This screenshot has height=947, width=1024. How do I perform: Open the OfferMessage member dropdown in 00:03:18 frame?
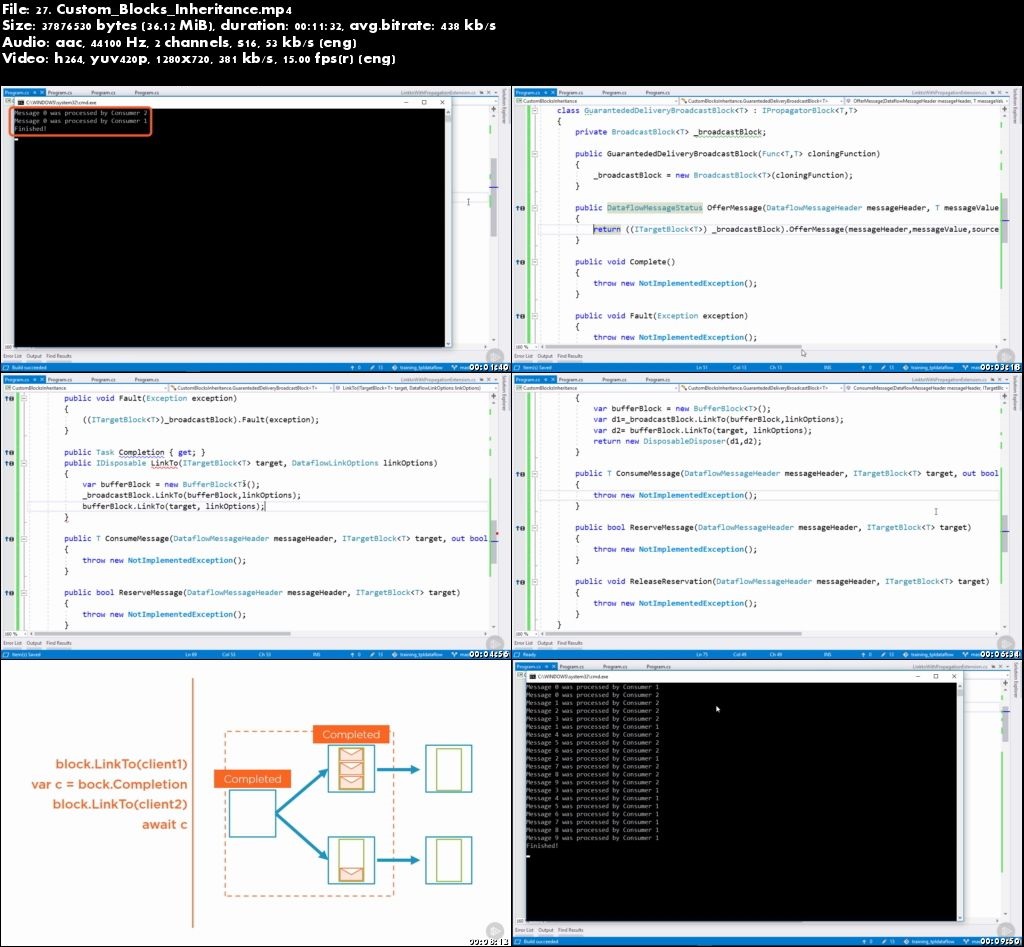[925, 101]
